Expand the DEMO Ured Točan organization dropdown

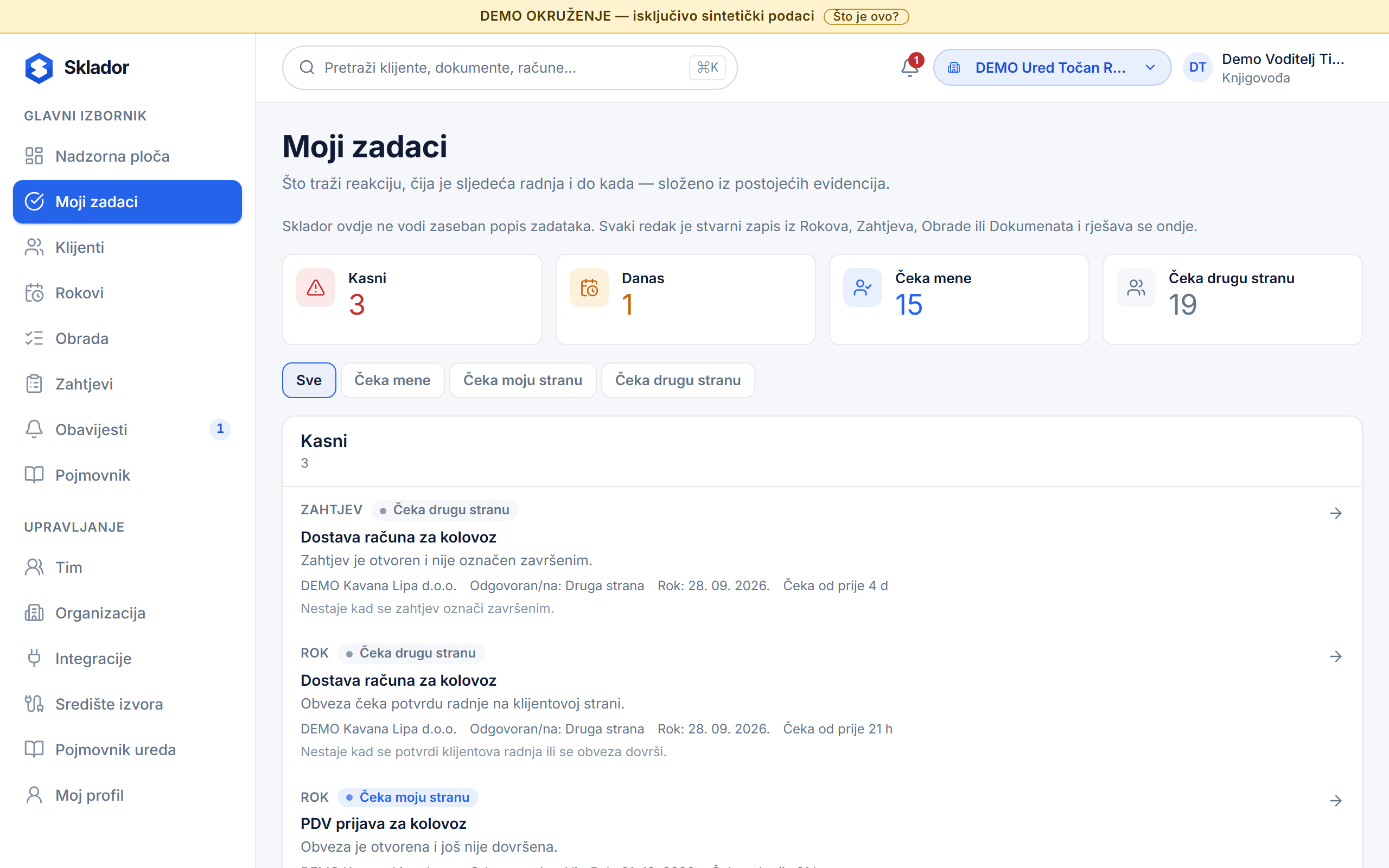tap(1052, 68)
